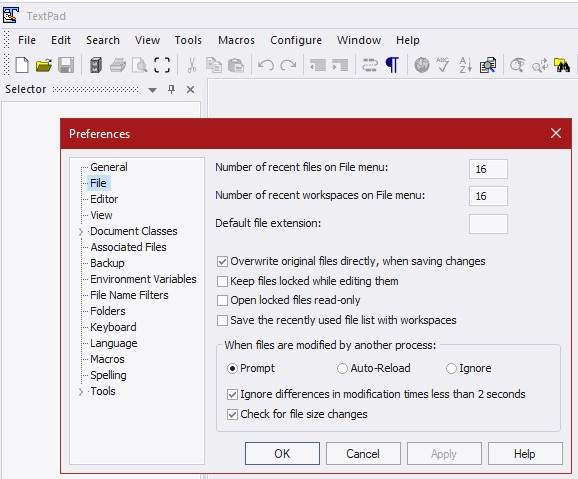The image size is (578, 479).
Task: Click the A-Z Sort icon
Action: (x=465, y=65)
